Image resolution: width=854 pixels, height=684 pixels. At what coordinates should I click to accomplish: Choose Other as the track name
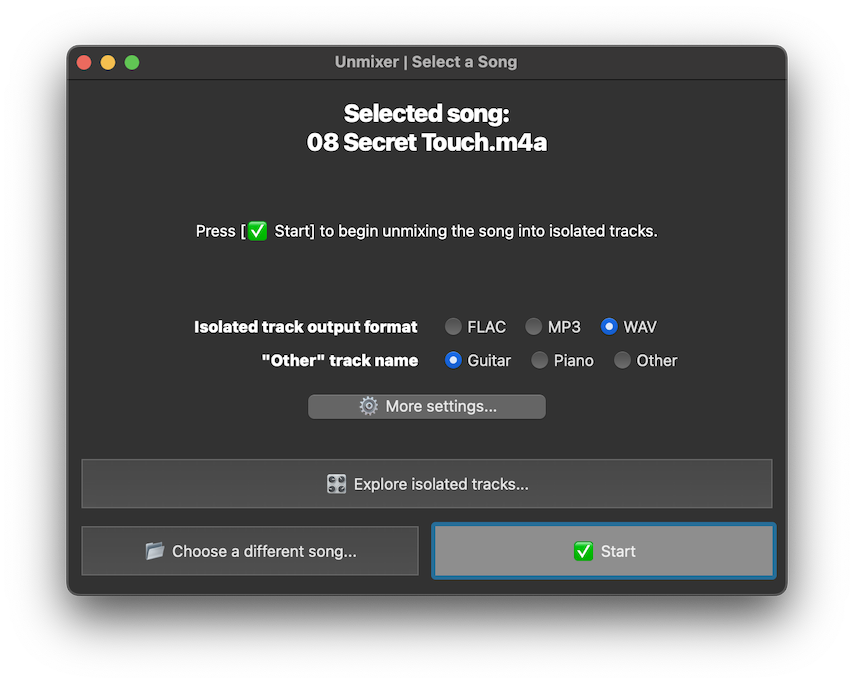[x=620, y=360]
